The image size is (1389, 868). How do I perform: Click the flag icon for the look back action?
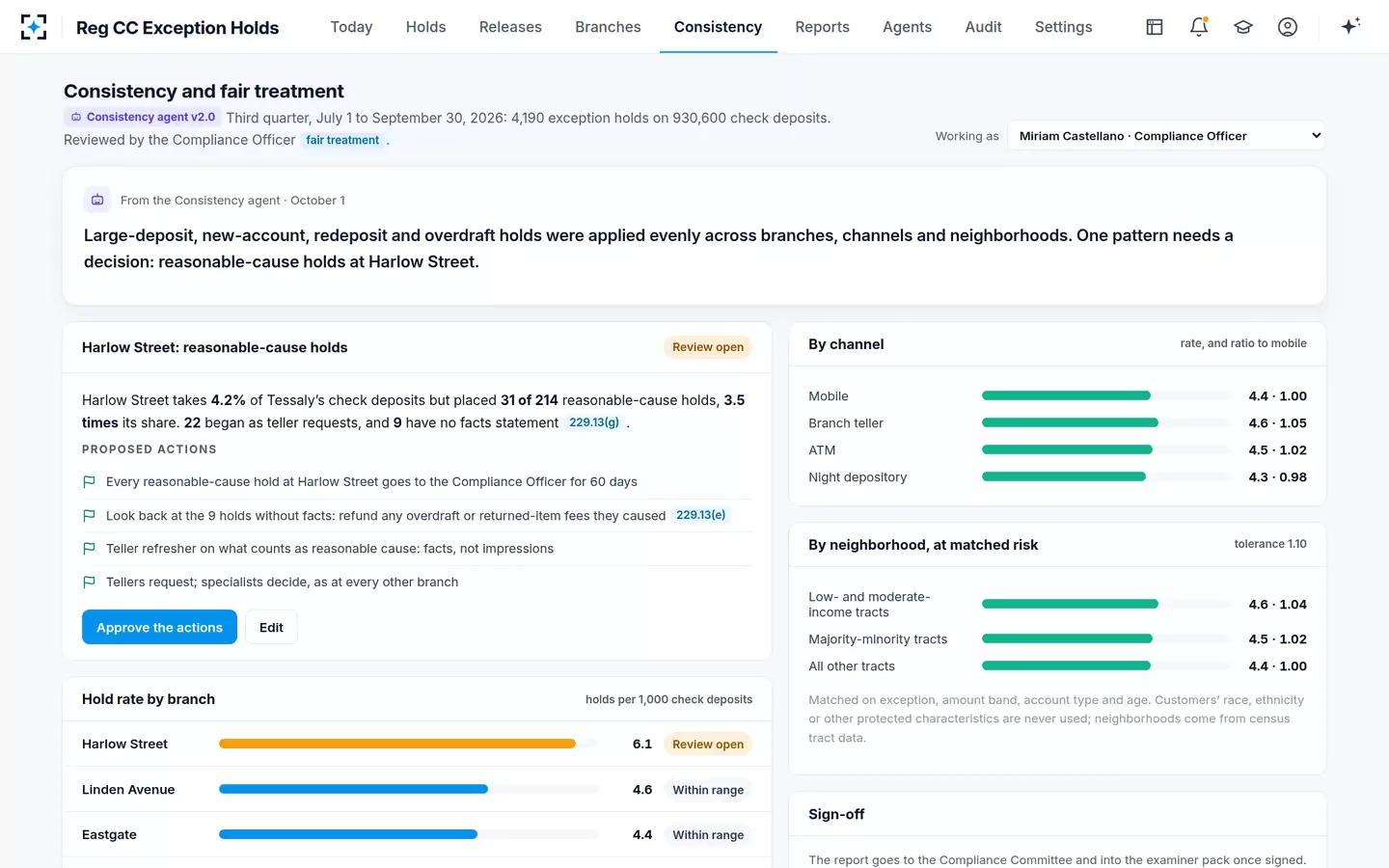(x=89, y=516)
